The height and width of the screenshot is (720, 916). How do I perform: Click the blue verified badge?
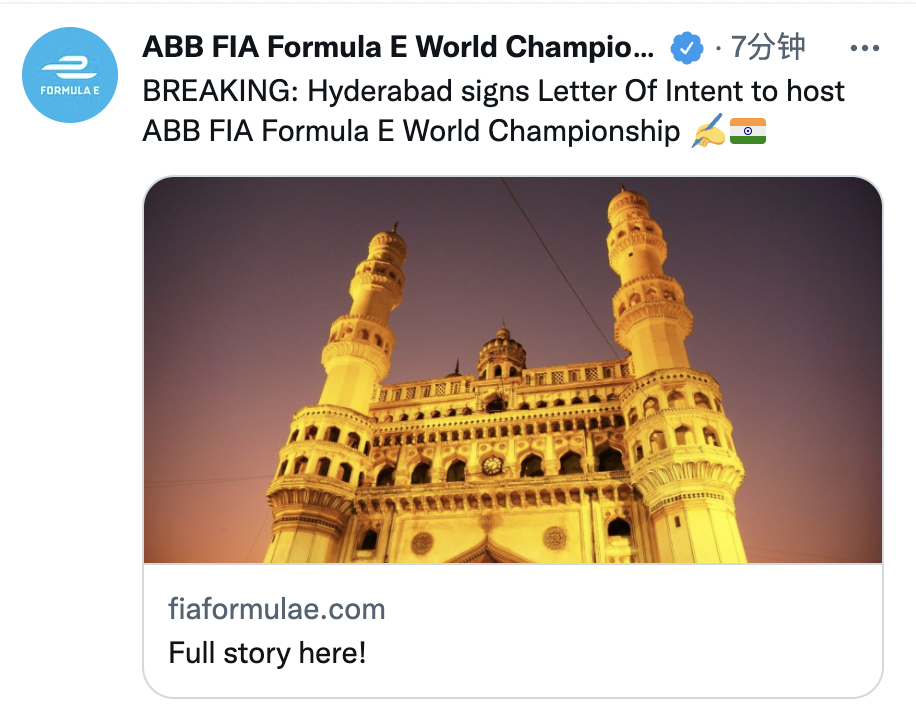(x=687, y=47)
